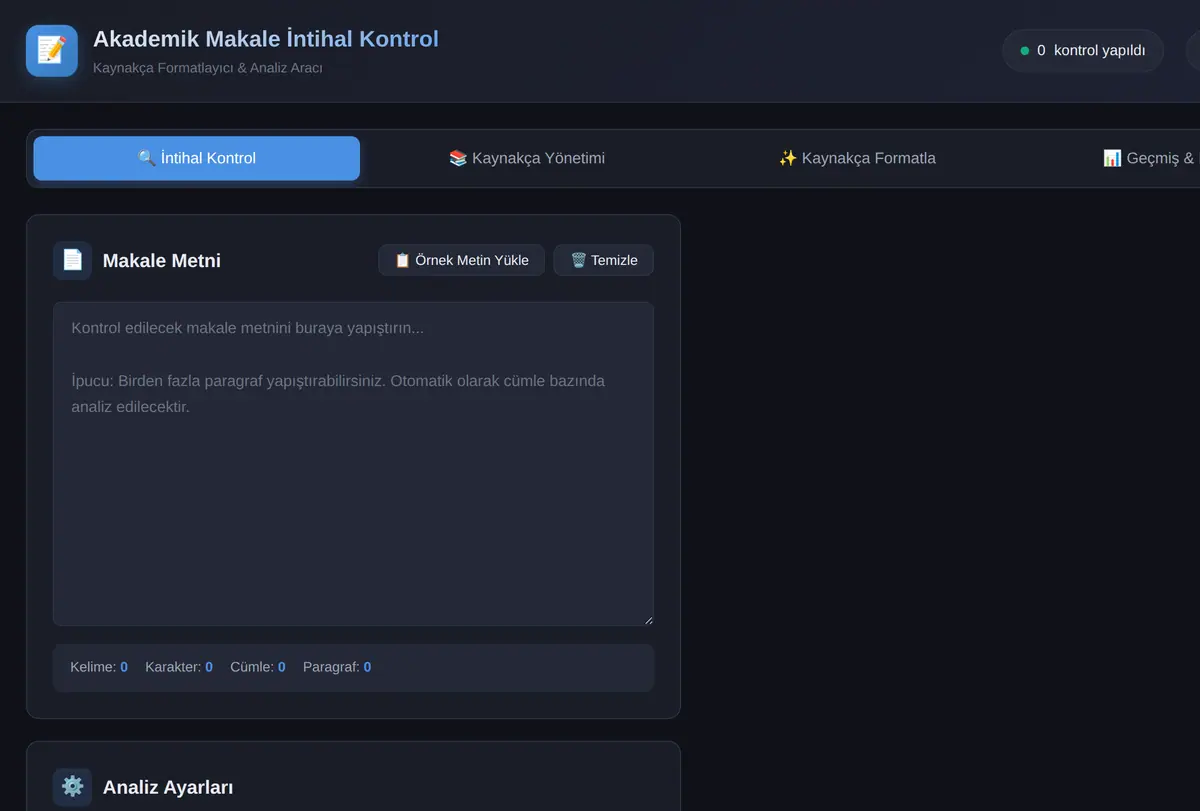Click the Kelime: 0 counter

point(99,667)
